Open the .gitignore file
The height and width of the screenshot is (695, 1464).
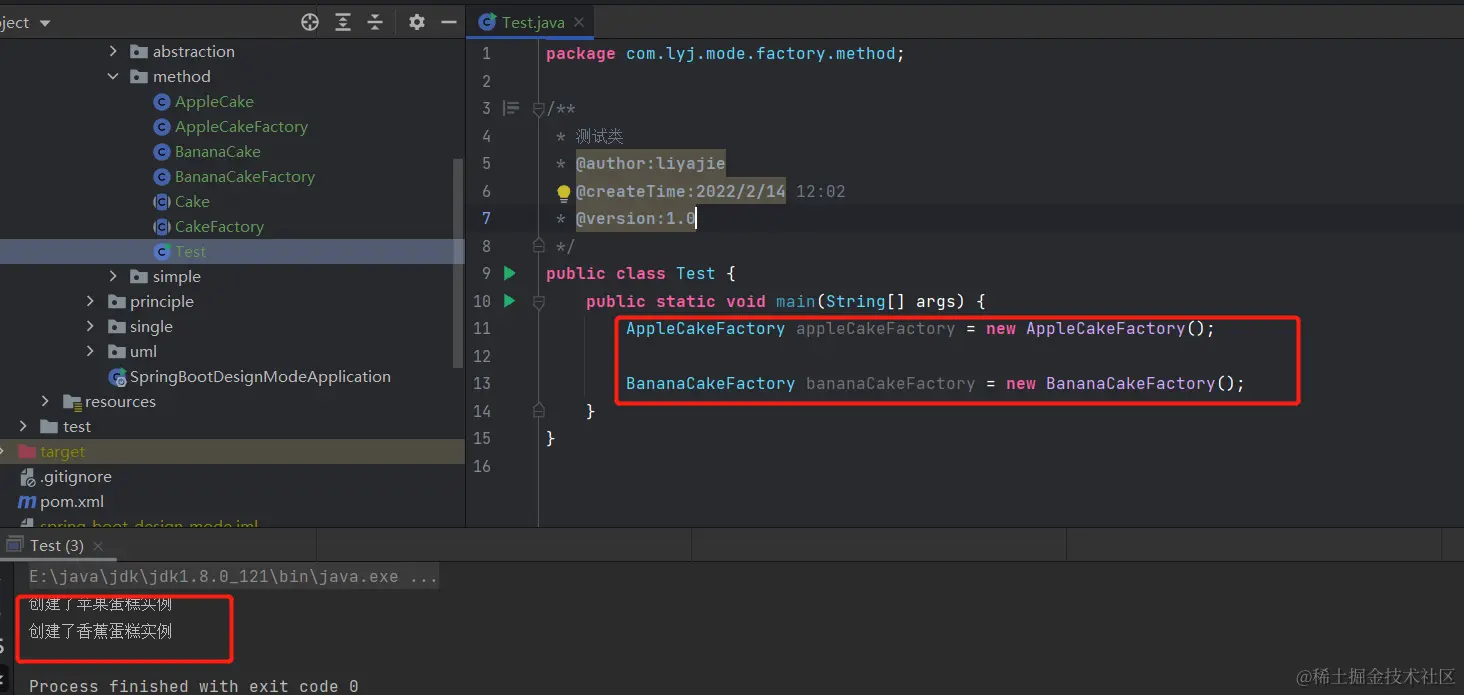[x=75, y=476]
